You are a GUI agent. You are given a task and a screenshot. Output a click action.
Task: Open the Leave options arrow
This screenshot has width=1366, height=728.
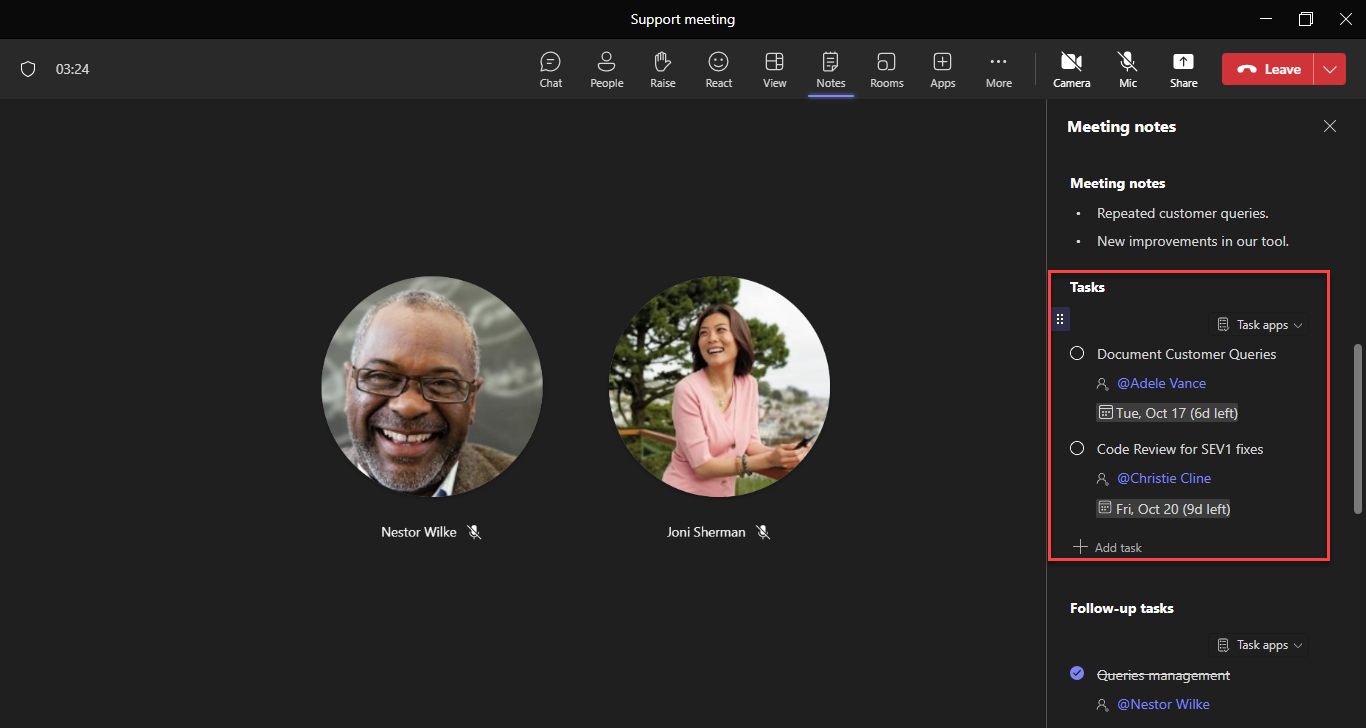pyautogui.click(x=1329, y=69)
